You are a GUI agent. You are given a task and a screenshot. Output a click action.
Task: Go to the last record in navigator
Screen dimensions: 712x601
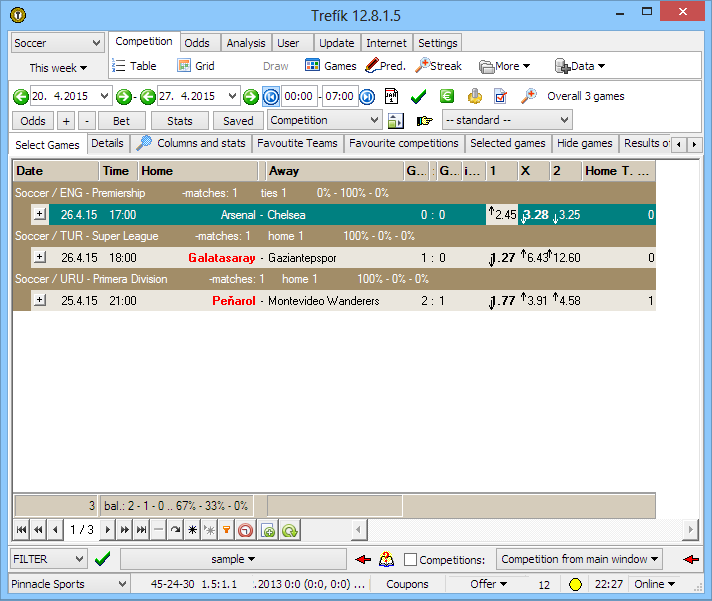point(142,529)
